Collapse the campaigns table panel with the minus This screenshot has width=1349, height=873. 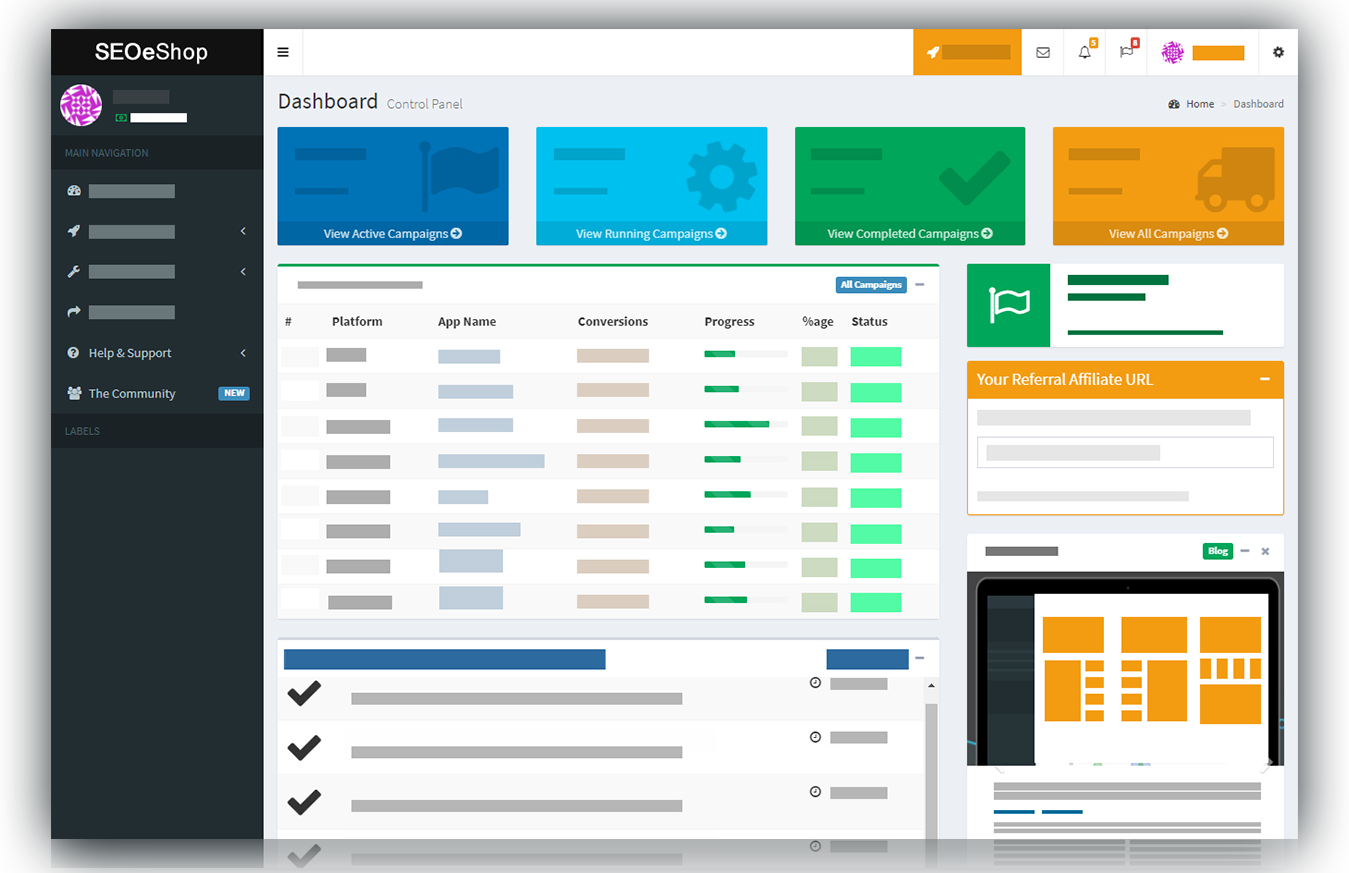click(920, 285)
